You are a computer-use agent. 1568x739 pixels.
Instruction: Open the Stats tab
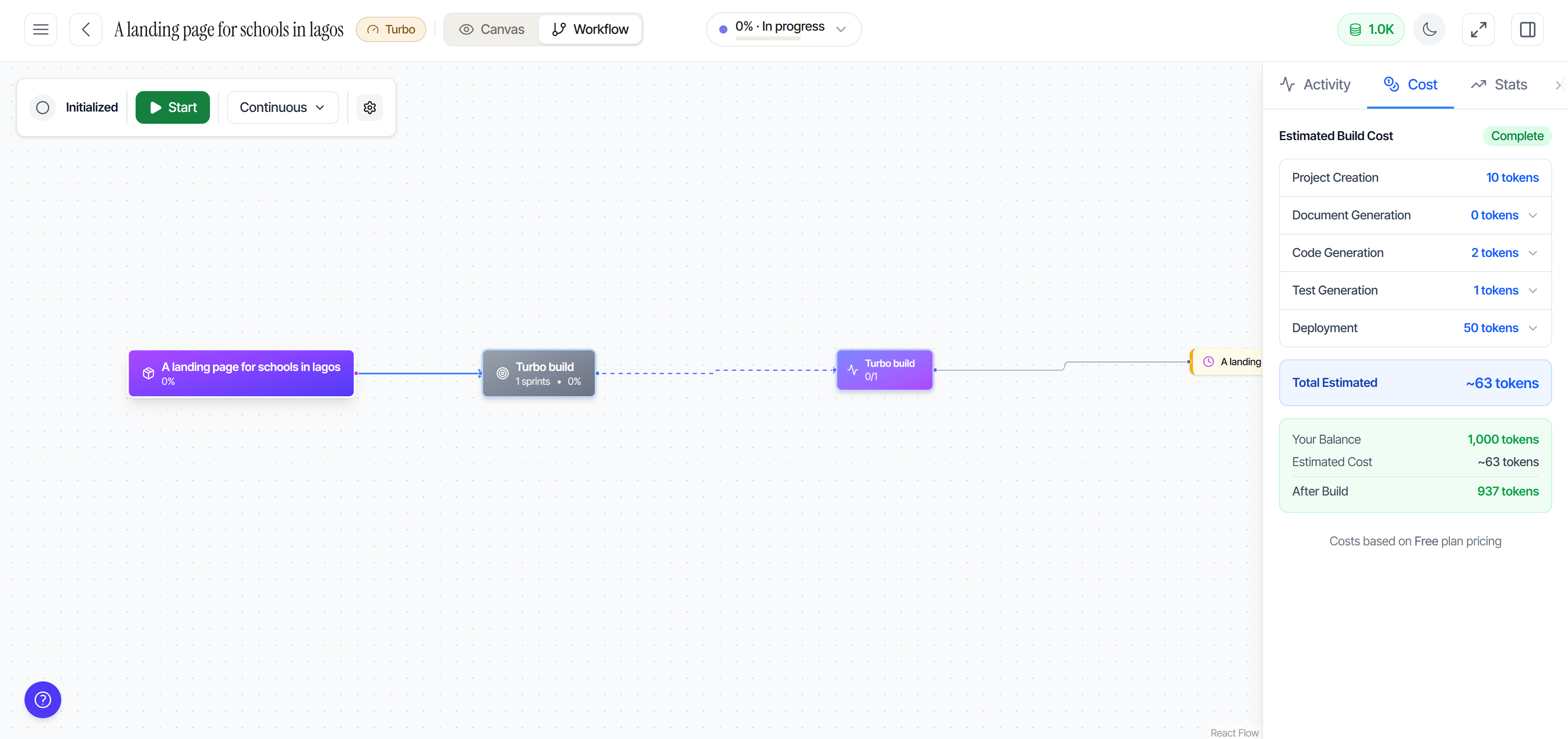[x=1499, y=85]
